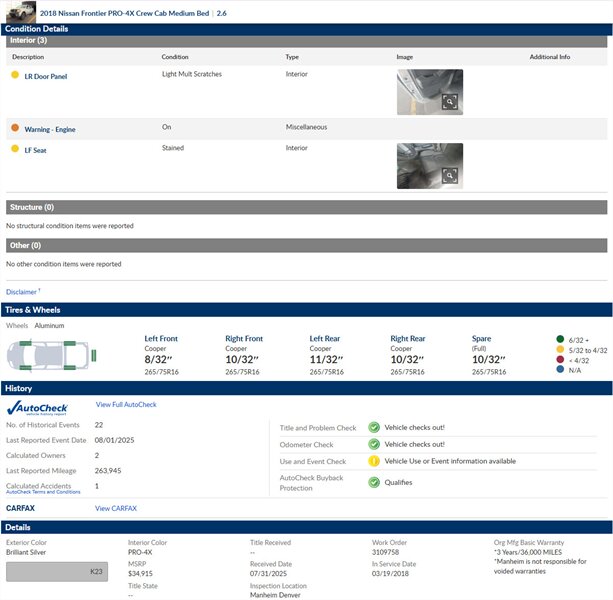This screenshot has width=613, height=600.
Task: Open View Full AutoCheck report
Action: [x=126, y=405]
